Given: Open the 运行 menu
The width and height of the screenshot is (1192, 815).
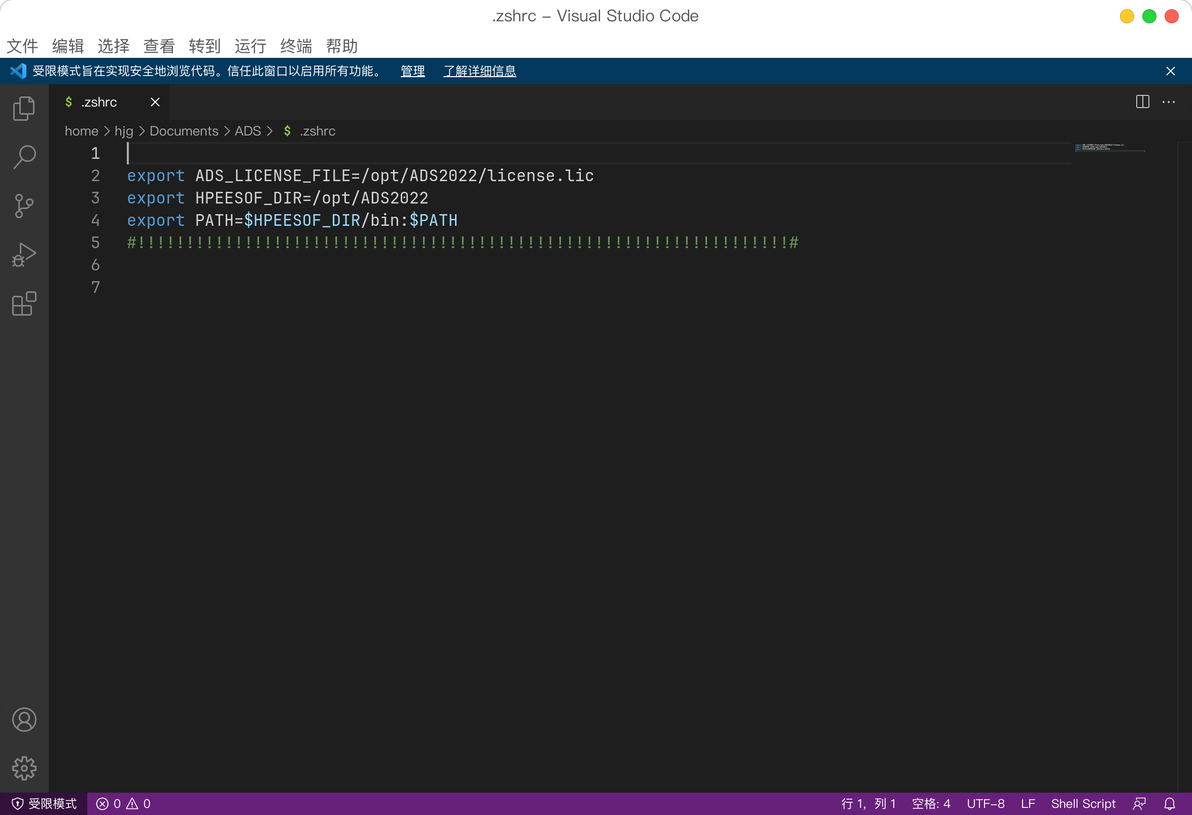Looking at the screenshot, I should tap(250, 46).
